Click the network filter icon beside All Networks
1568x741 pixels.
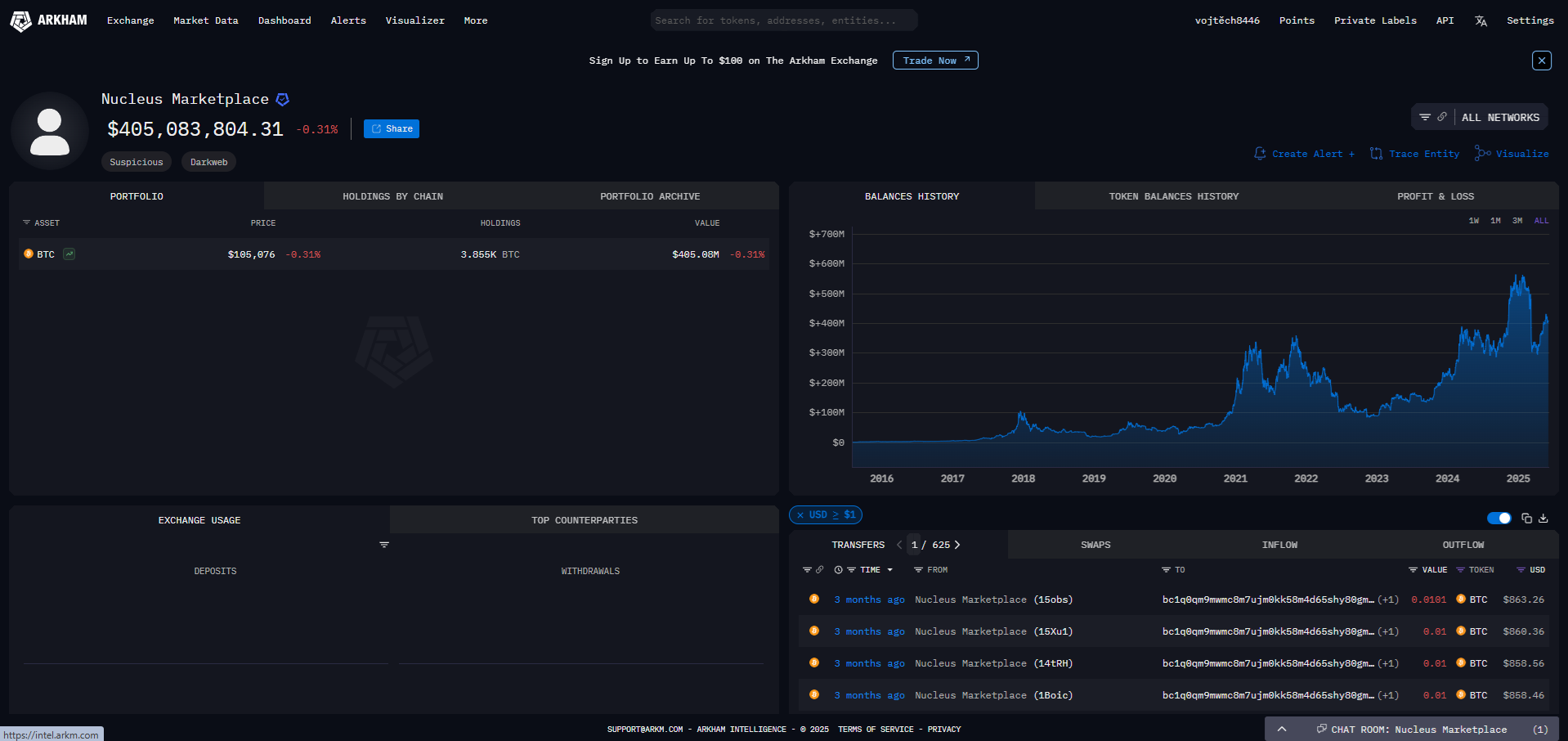pos(1425,118)
